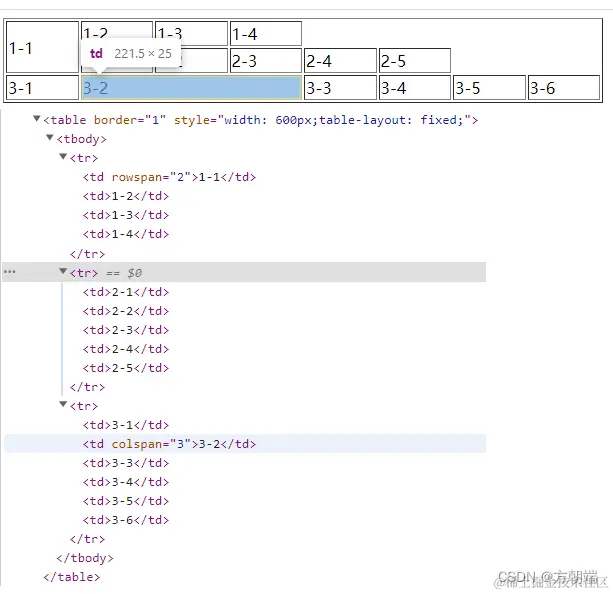613x594 pixels.
Task: Collapse the third tr element triangle
Action: coord(63,404)
